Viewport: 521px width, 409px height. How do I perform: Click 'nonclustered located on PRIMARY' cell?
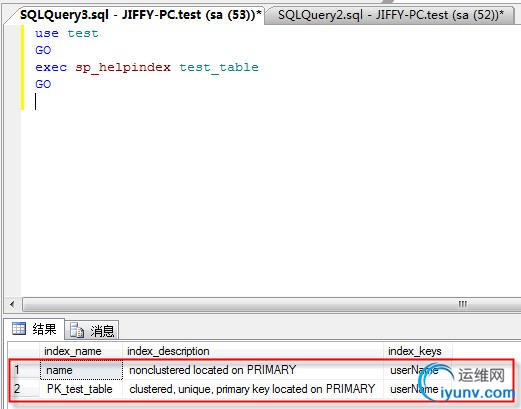coord(253,370)
